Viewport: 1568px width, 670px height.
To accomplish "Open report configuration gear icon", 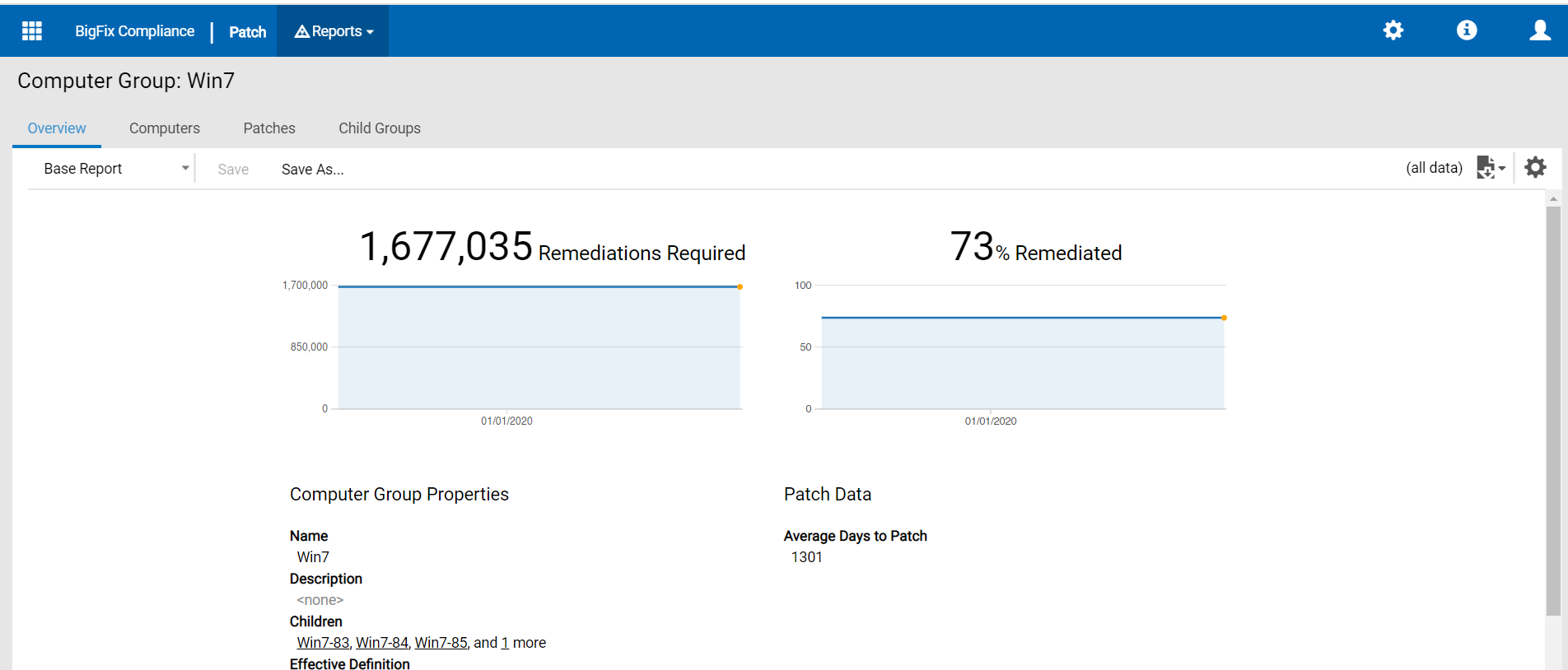I will pos(1535,168).
